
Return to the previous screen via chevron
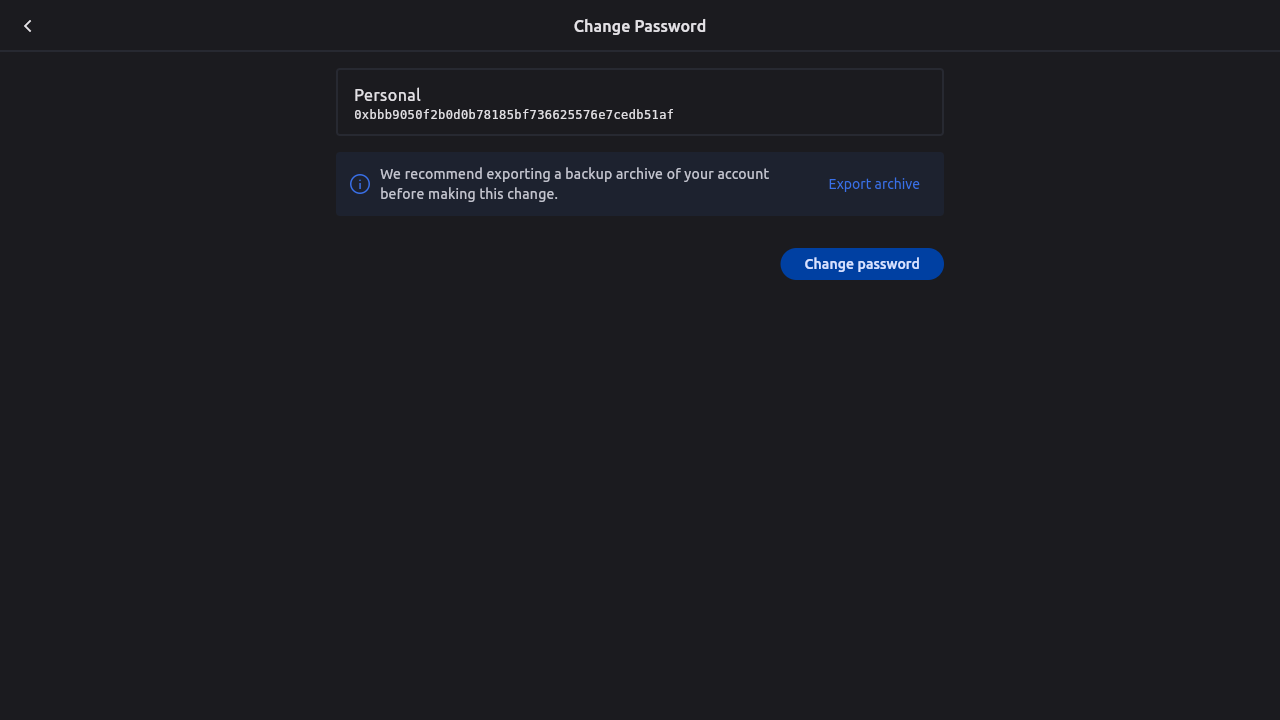[28, 26]
